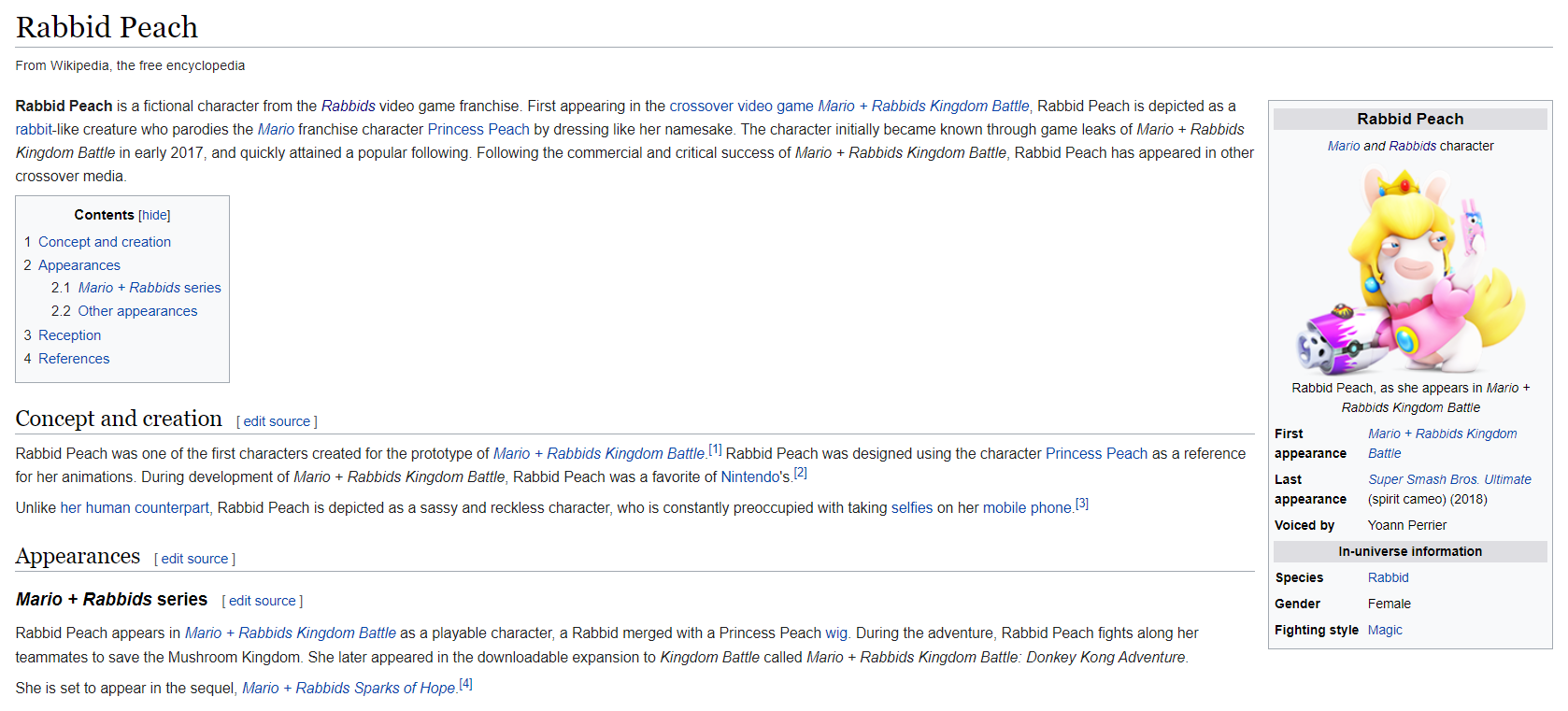Viewport: 1568px width, 711px height.
Task: Open Princess Peach link in intro
Action: click(x=478, y=129)
